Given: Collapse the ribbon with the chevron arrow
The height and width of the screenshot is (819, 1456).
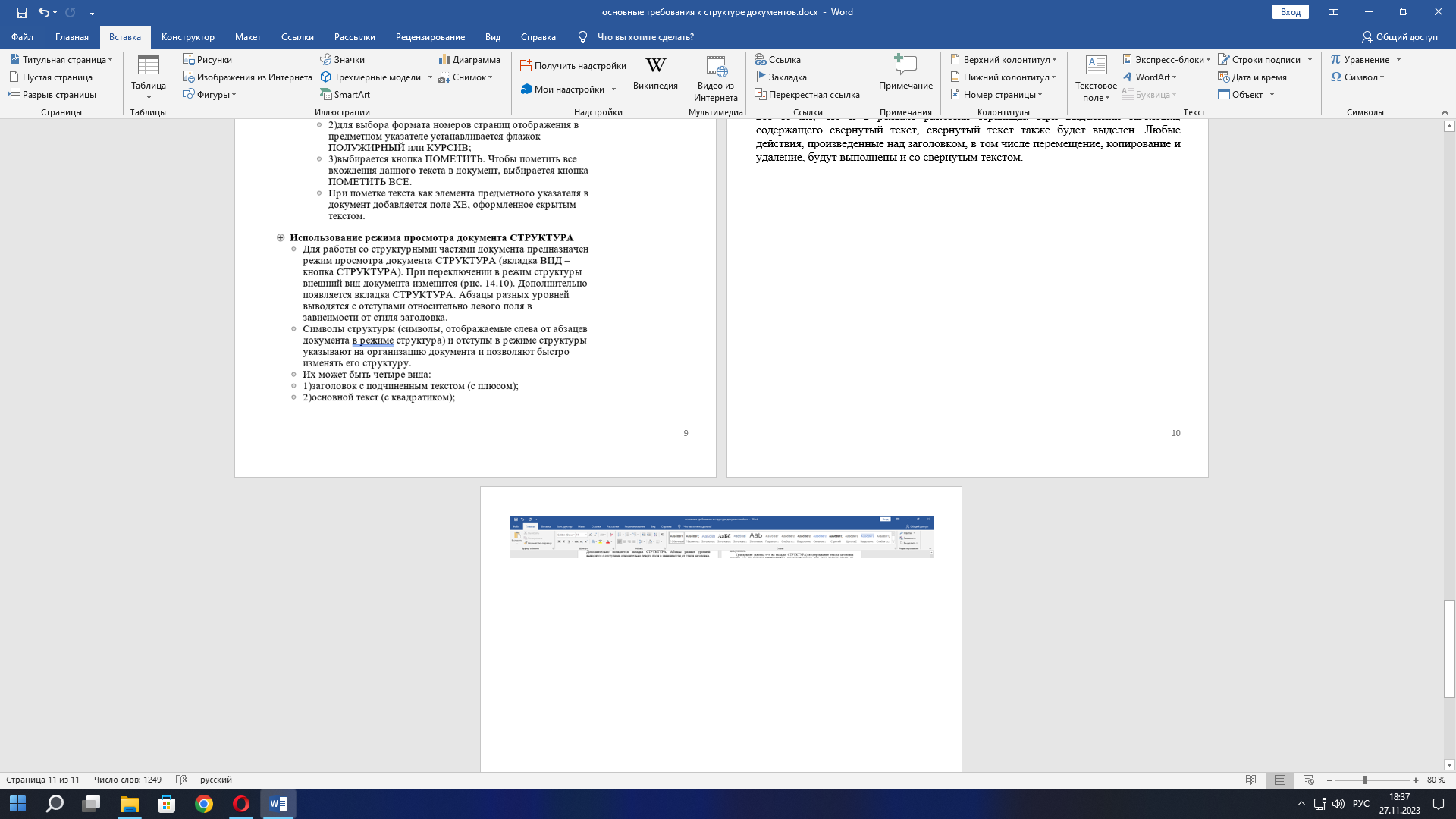Looking at the screenshot, I should [x=1445, y=112].
